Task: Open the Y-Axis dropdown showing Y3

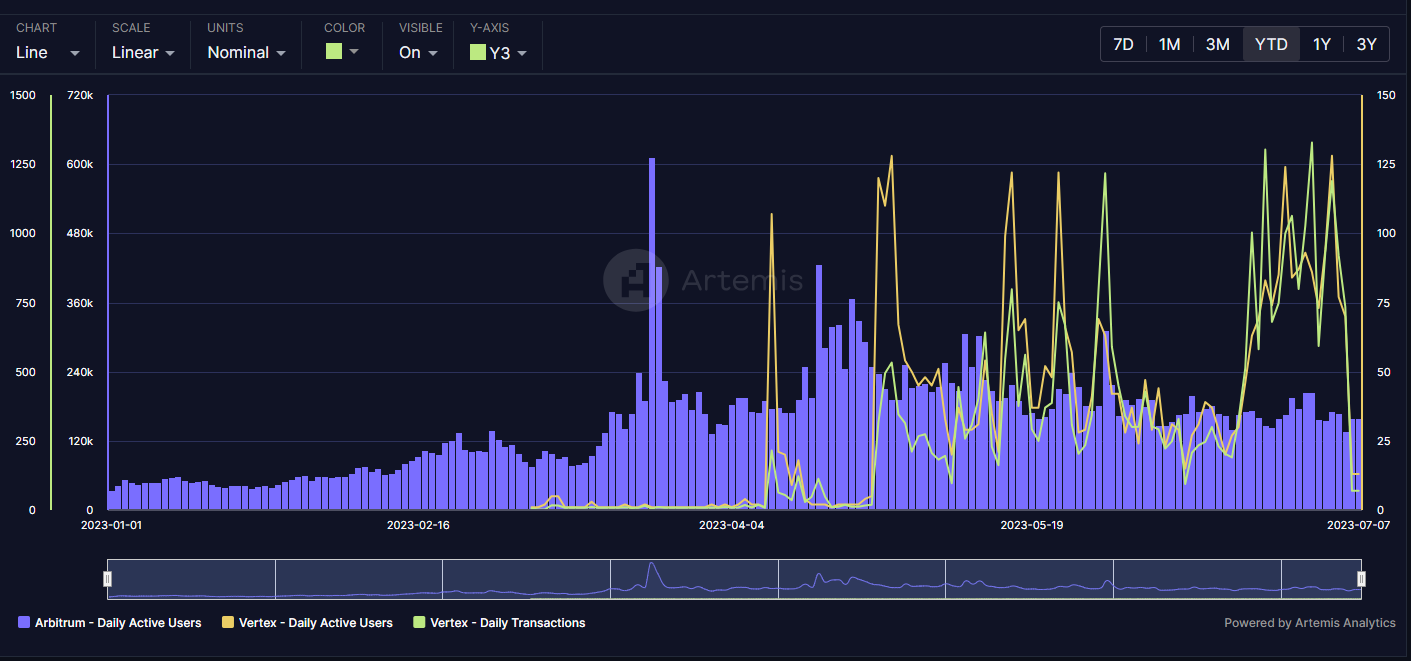Action: [x=498, y=53]
